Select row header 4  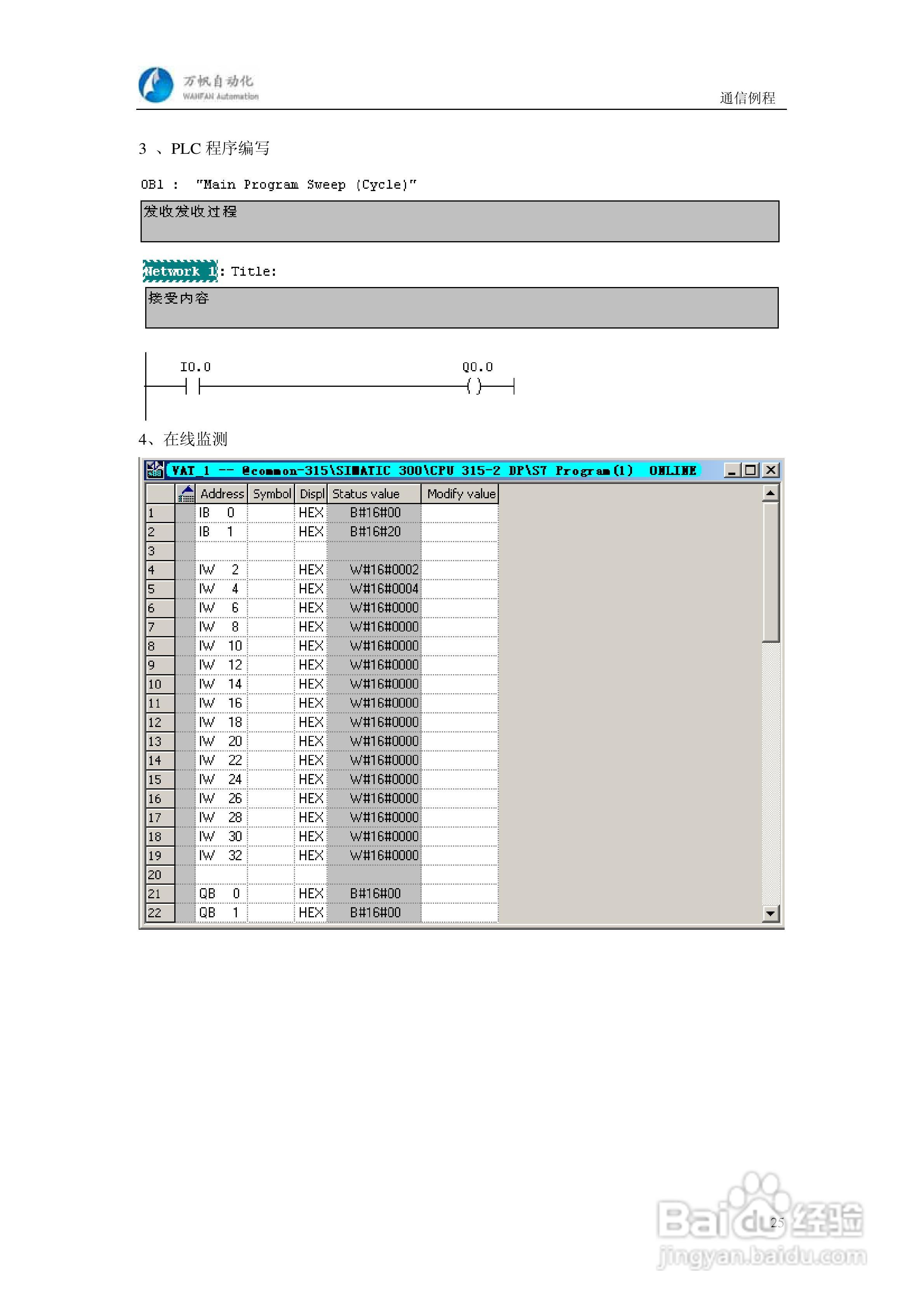pyautogui.click(x=160, y=570)
